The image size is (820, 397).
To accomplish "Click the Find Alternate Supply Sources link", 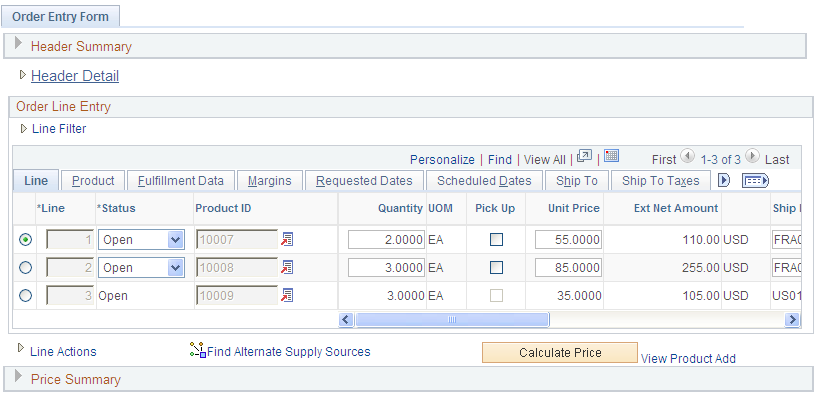I will [289, 351].
